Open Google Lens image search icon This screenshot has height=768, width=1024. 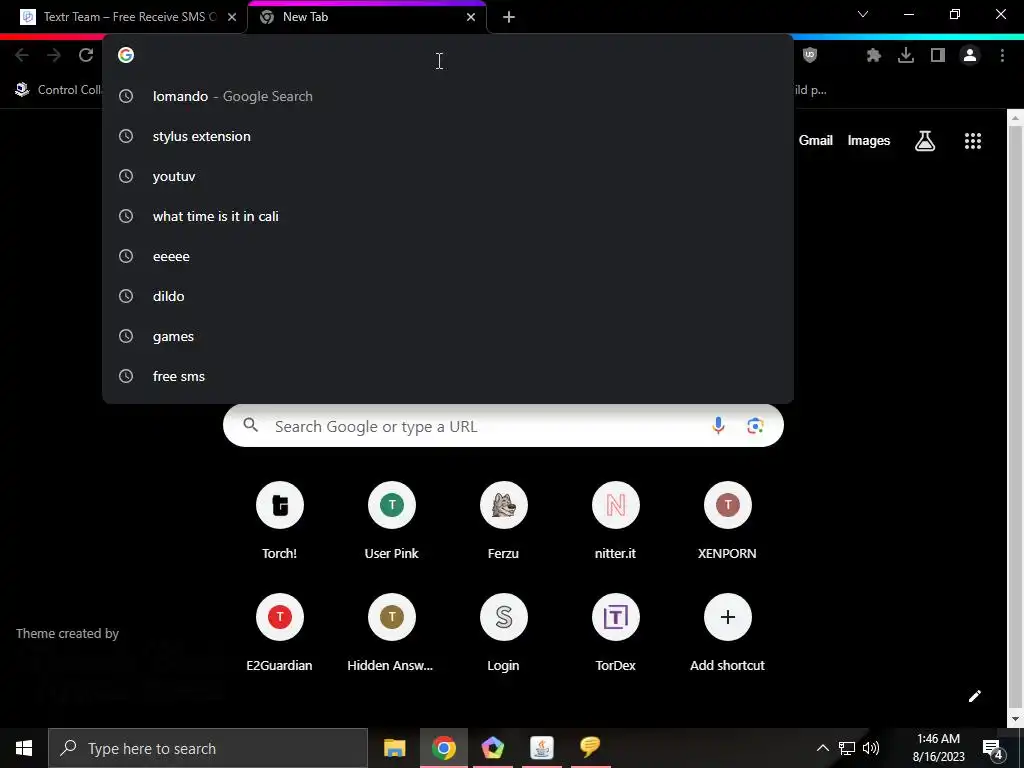coord(755,426)
